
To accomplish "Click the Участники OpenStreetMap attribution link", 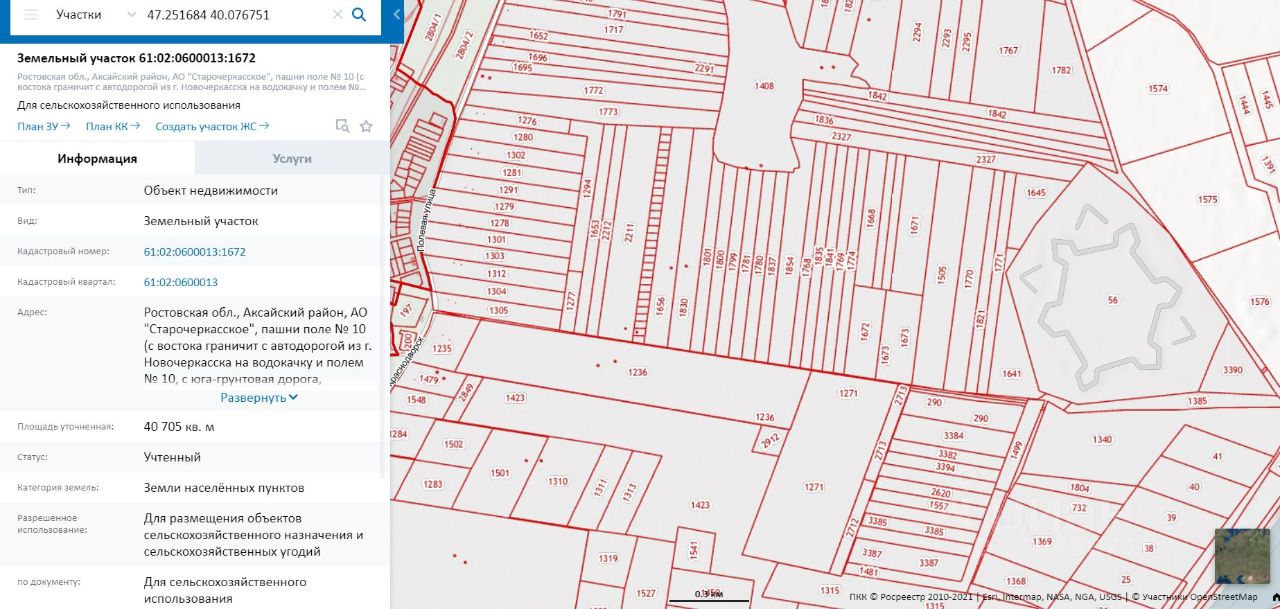I will point(1201,597).
